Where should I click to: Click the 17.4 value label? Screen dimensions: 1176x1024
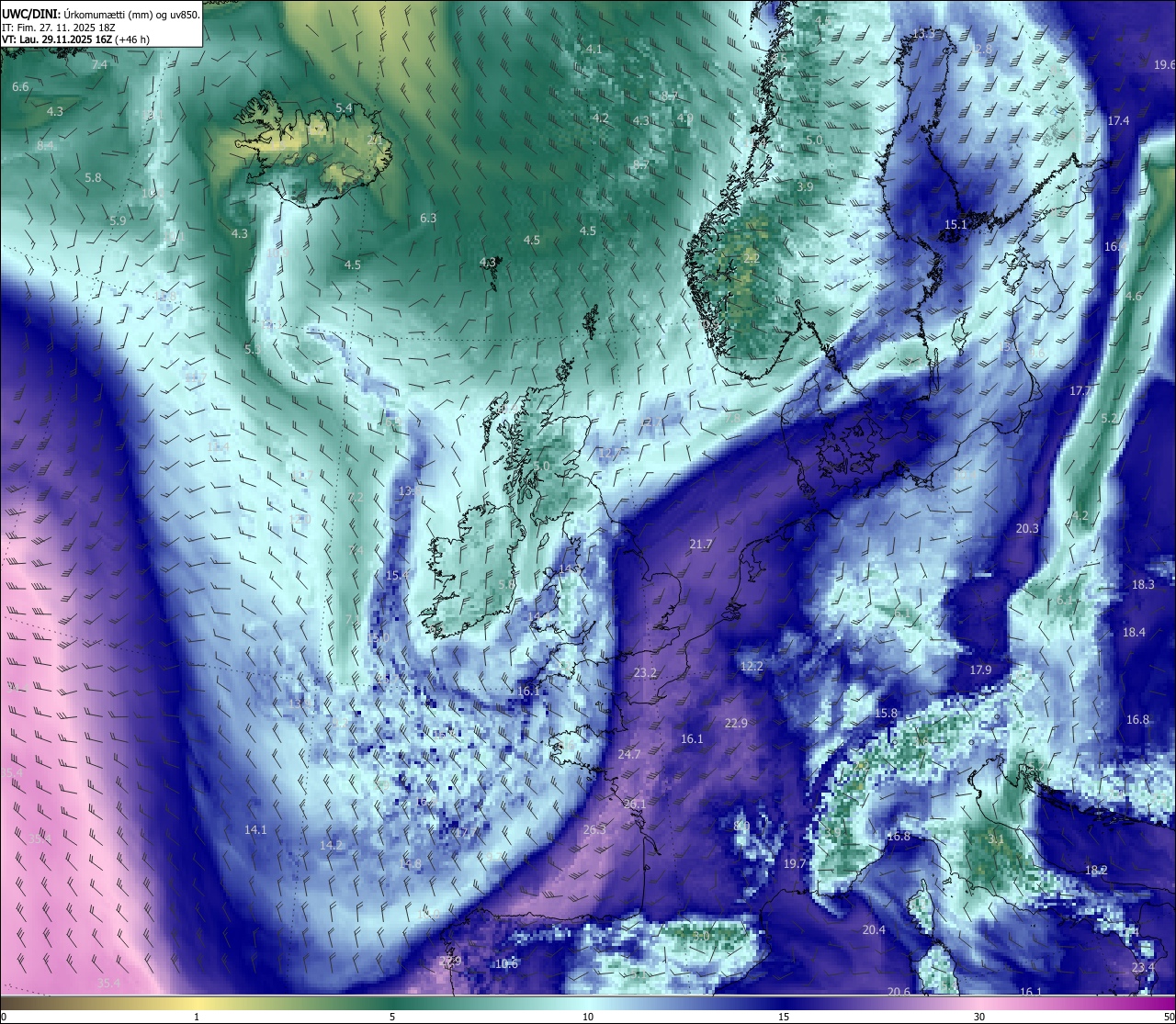pyautogui.click(x=1118, y=121)
